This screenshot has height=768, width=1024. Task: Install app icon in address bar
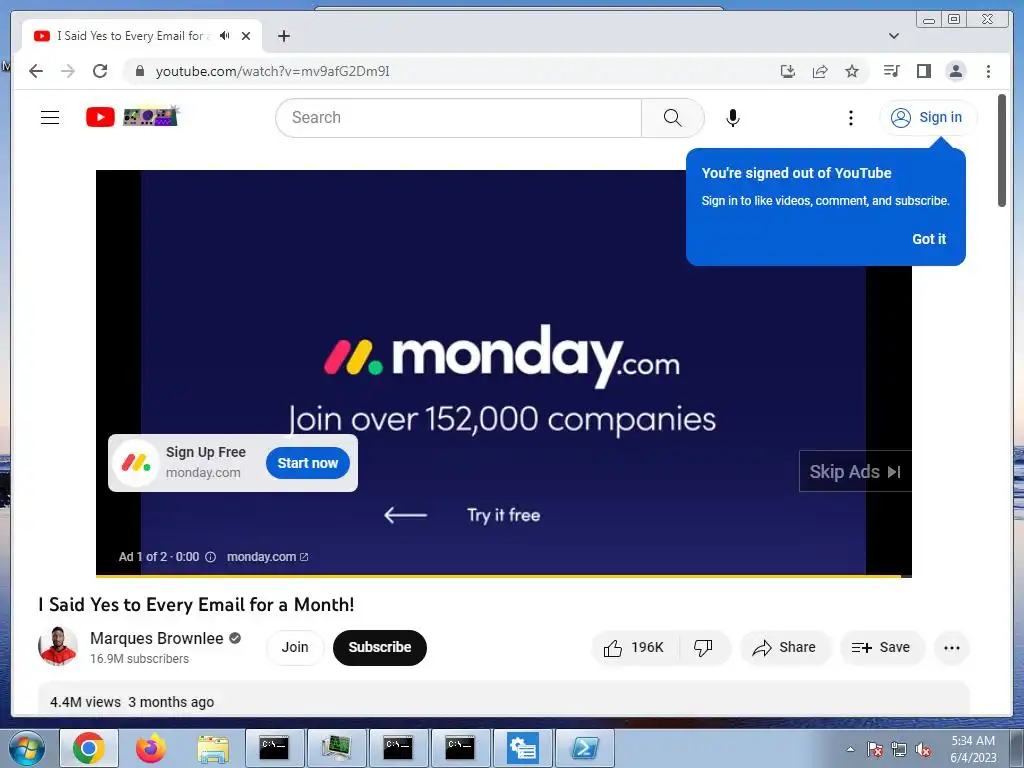click(x=788, y=71)
